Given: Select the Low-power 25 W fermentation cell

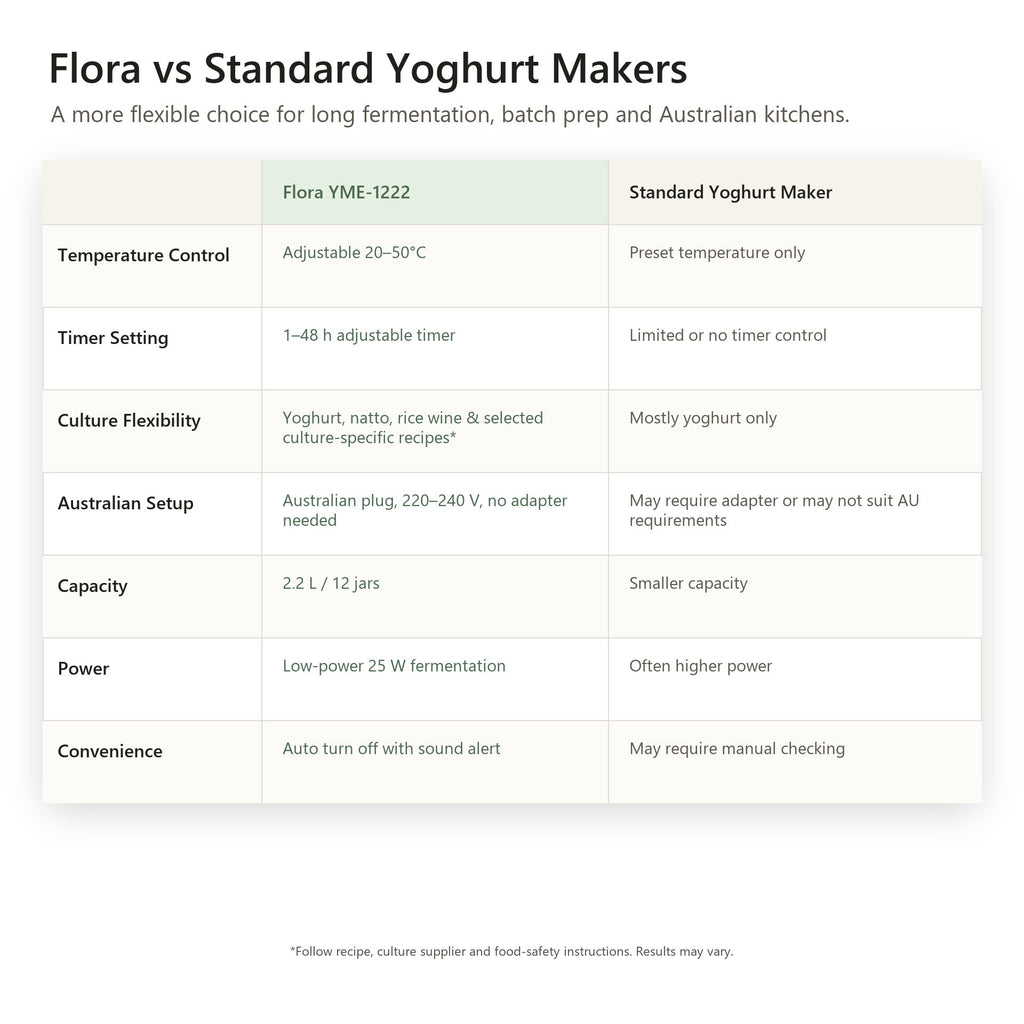Looking at the screenshot, I should [x=435, y=680].
